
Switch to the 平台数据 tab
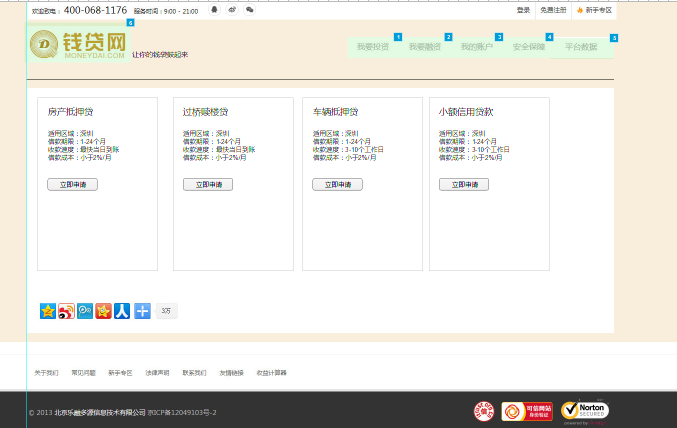coord(581,47)
